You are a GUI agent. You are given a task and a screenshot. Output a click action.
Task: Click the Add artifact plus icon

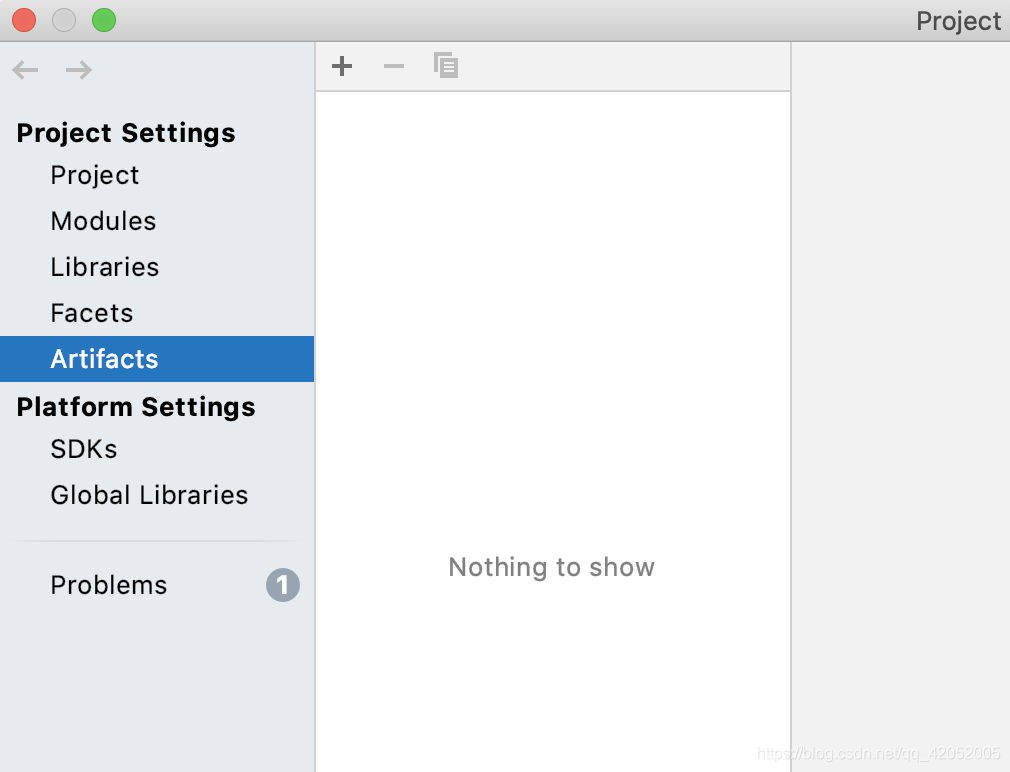[342, 66]
